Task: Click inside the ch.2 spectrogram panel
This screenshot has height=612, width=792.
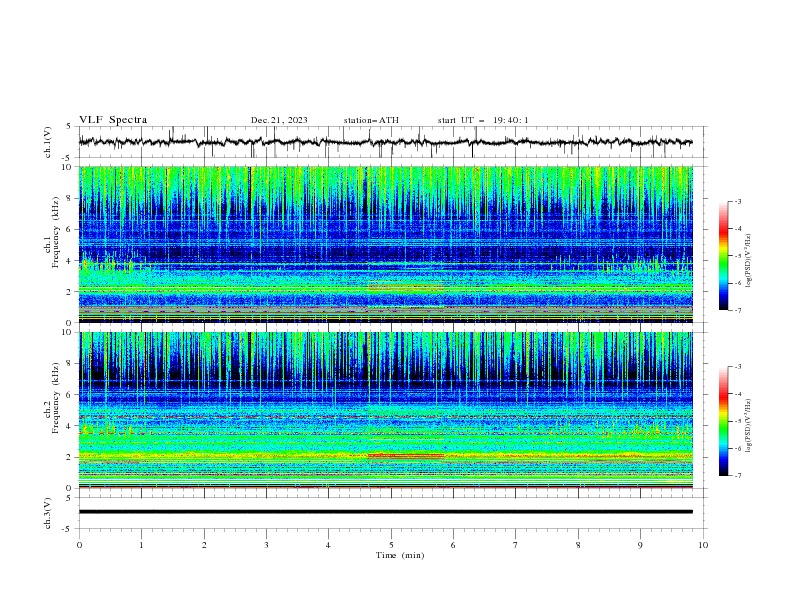Action: 385,410
